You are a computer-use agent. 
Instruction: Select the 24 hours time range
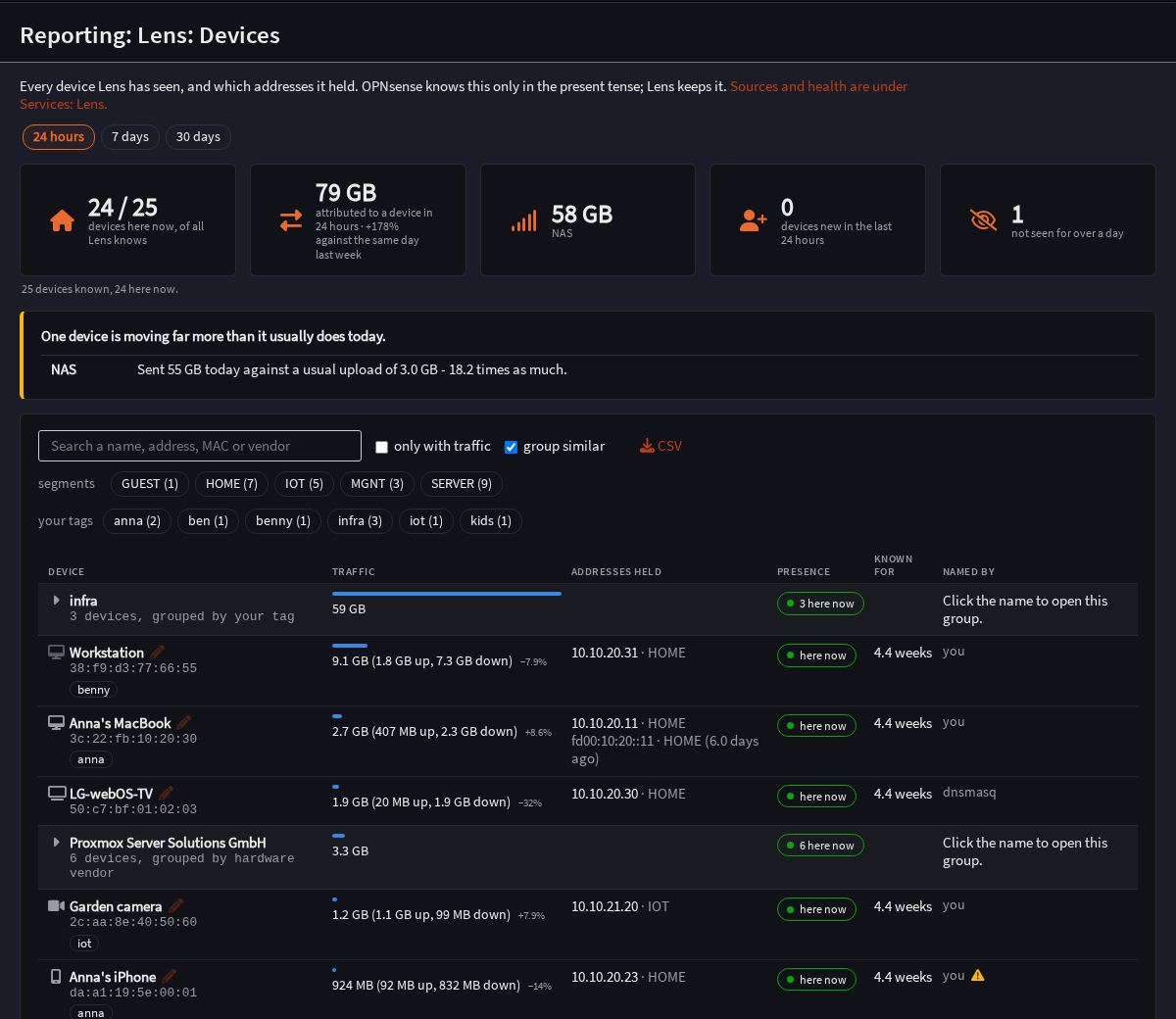(59, 137)
